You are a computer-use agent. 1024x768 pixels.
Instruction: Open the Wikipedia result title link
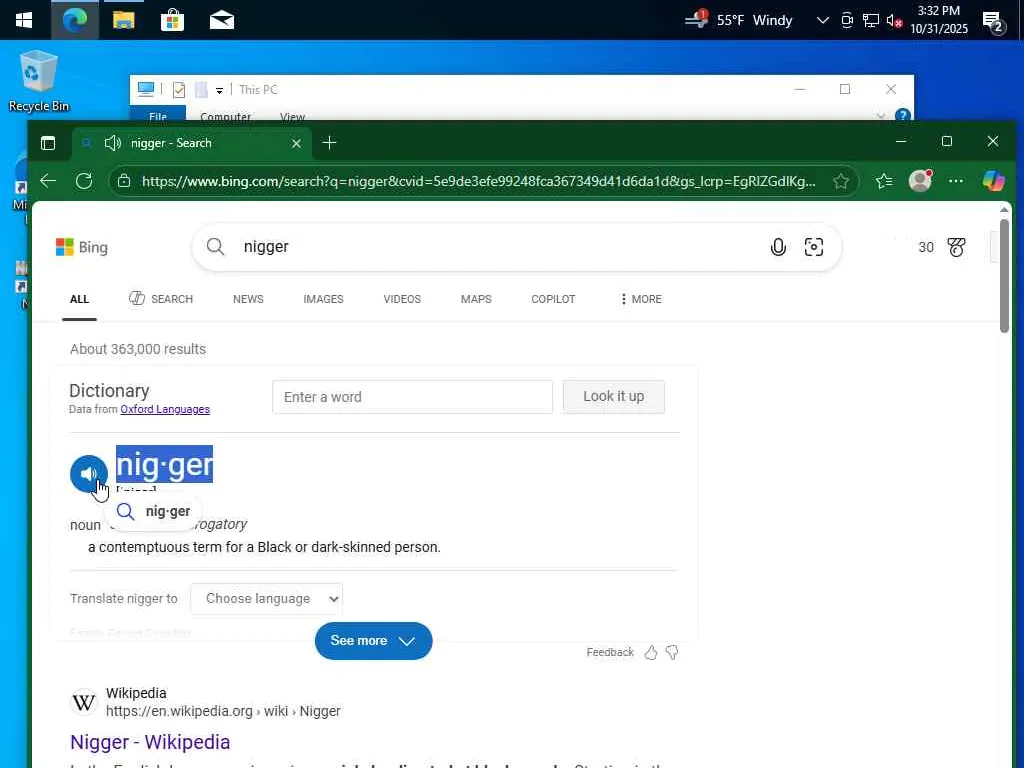pos(150,743)
